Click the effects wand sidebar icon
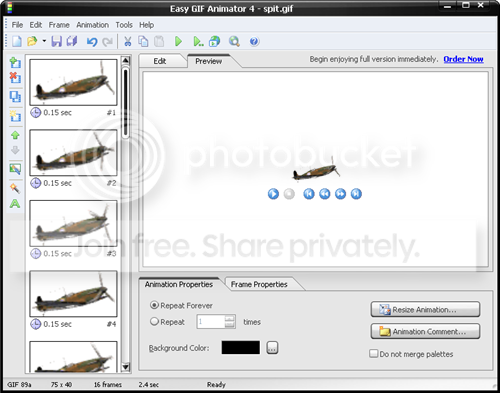Screen dimensions: 500x393 tap(15, 188)
